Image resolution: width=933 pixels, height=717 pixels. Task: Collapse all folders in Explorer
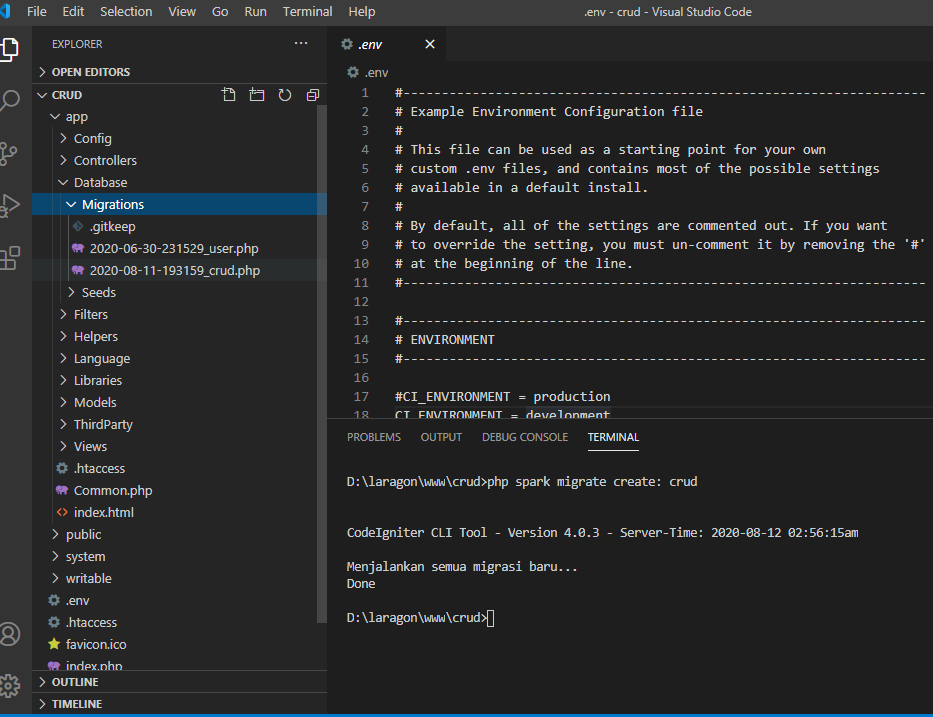(x=312, y=94)
